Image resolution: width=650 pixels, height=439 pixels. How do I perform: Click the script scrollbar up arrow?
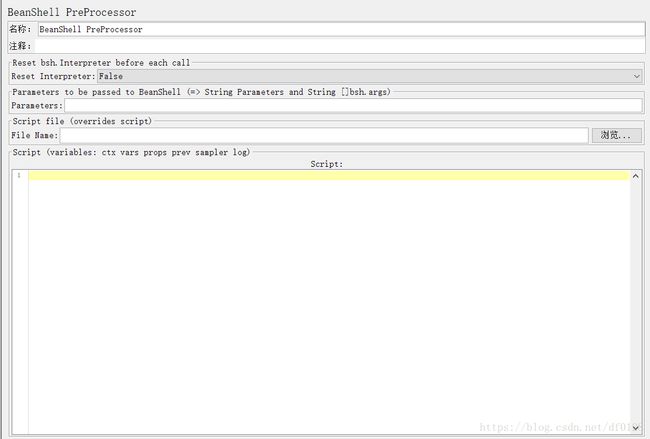click(635, 176)
